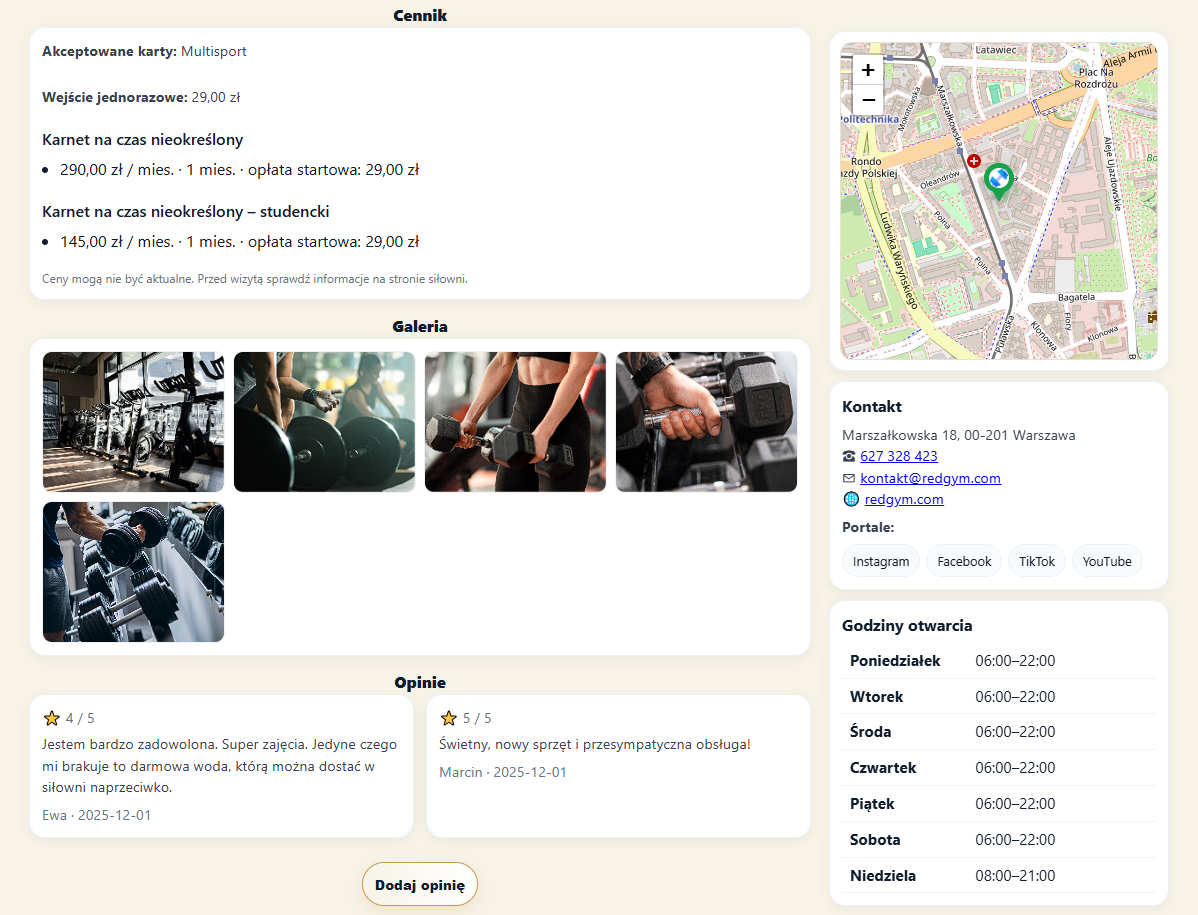
Task: Open the Instagram portal
Action: (881, 561)
